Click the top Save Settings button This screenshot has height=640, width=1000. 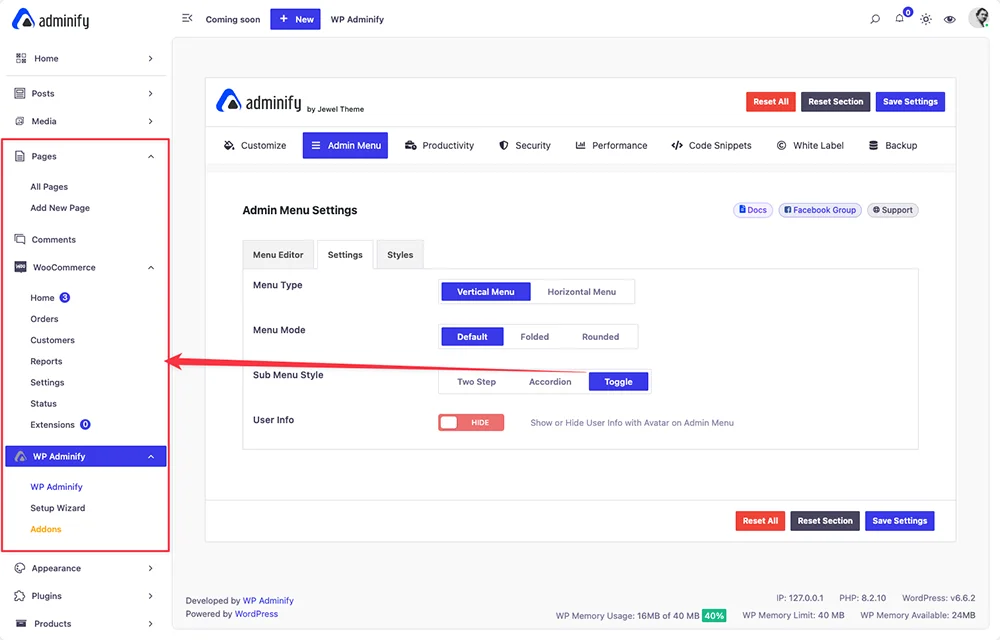pyautogui.click(x=910, y=101)
